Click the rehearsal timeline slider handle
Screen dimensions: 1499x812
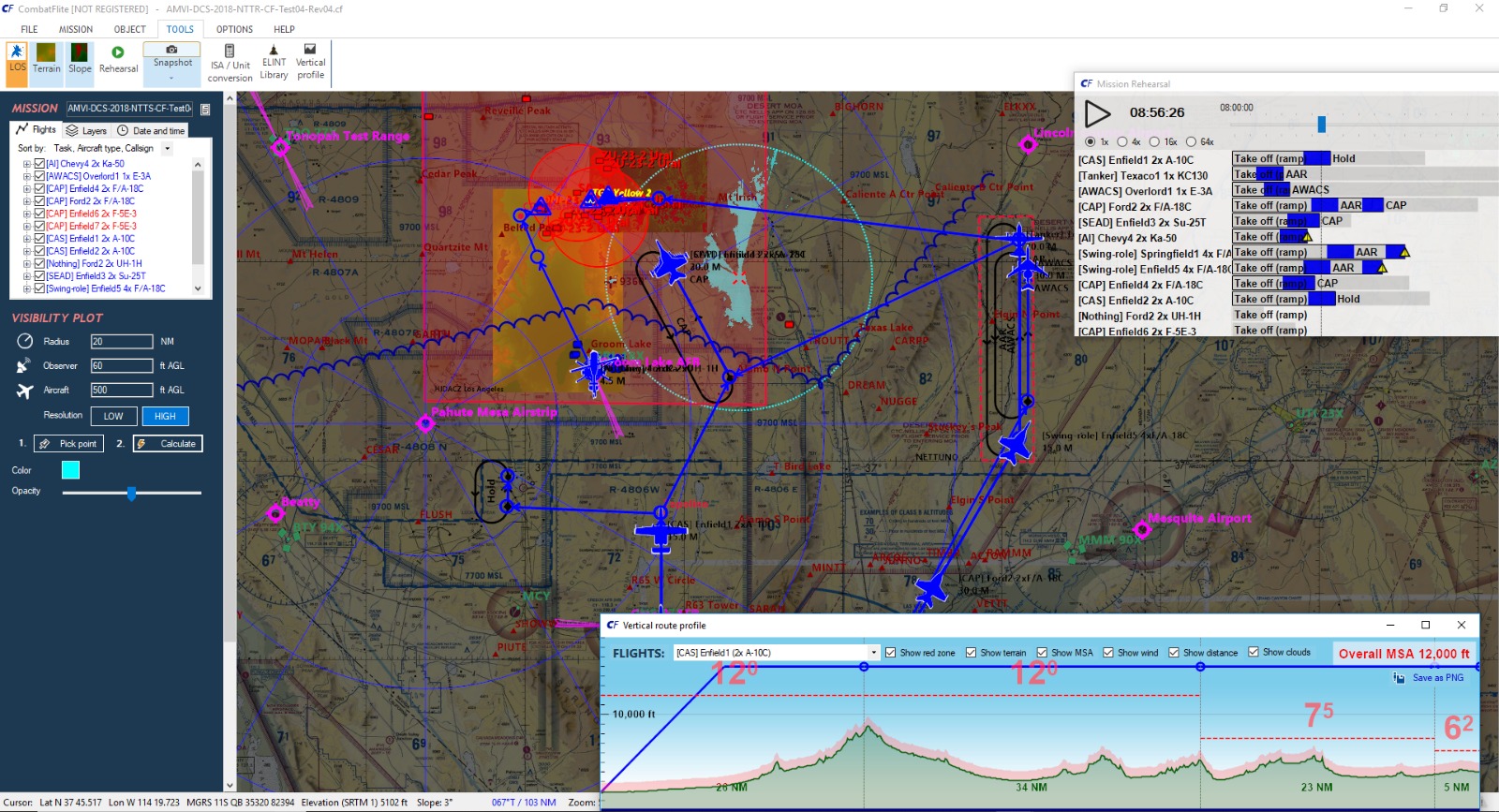1322,125
